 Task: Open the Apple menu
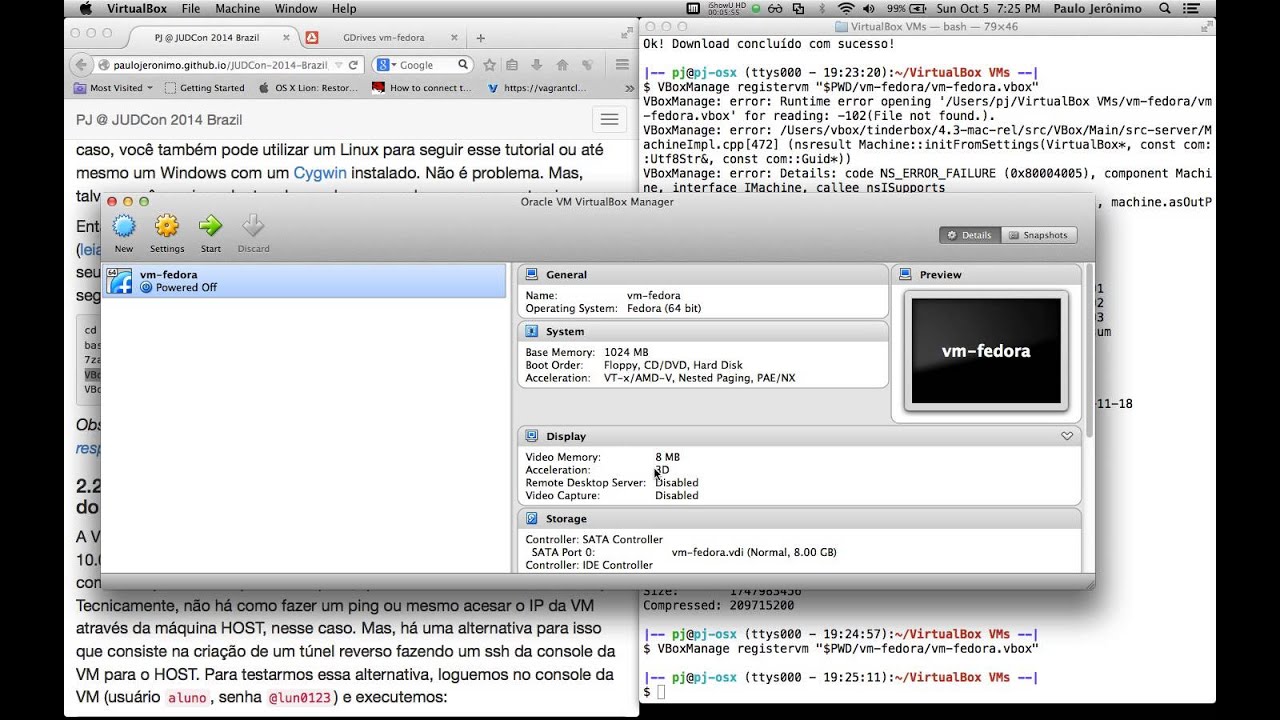[x=85, y=9]
